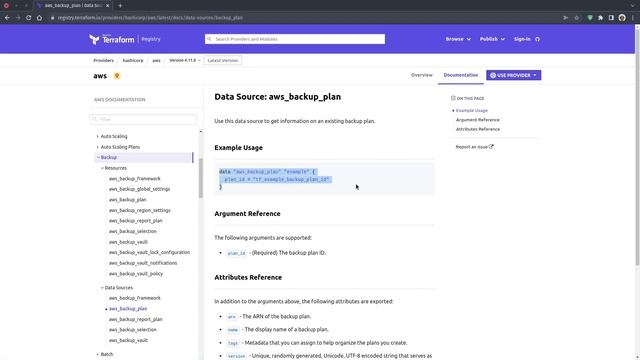Click sidebar navigation scrollbar
The height and width of the screenshot is (360, 640).
point(200,178)
